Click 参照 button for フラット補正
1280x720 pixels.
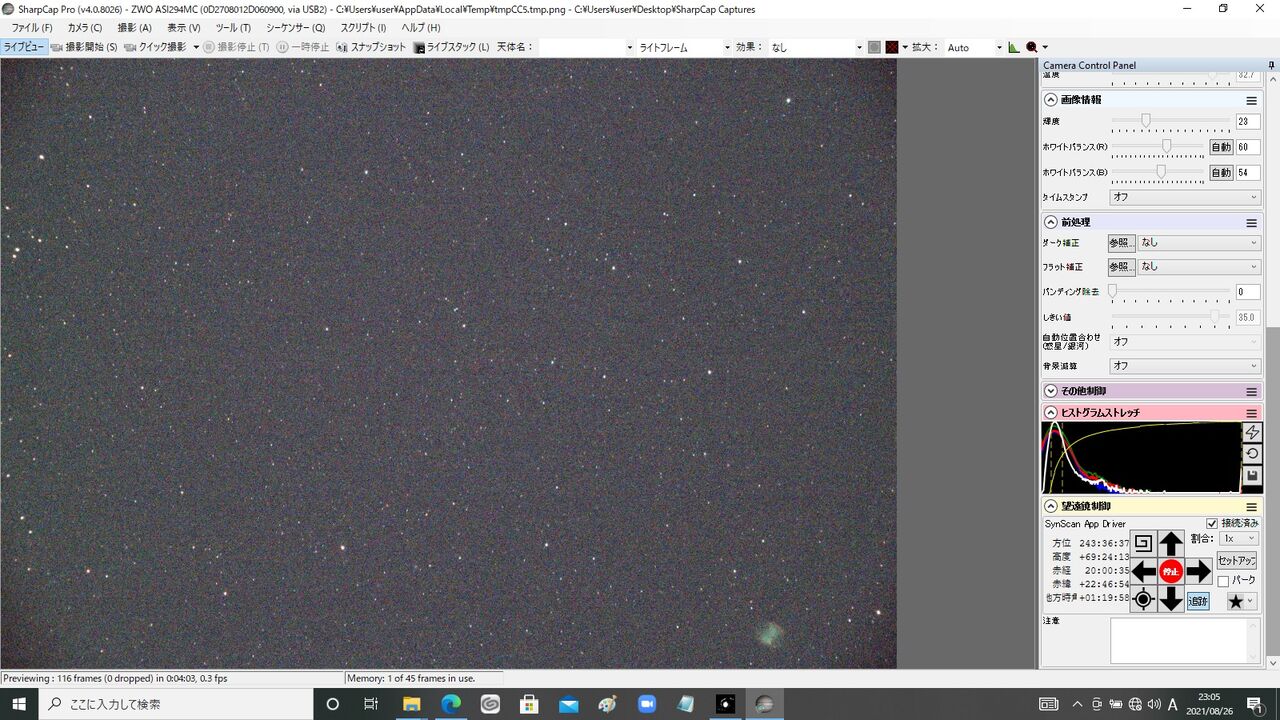pyautogui.click(x=1121, y=267)
